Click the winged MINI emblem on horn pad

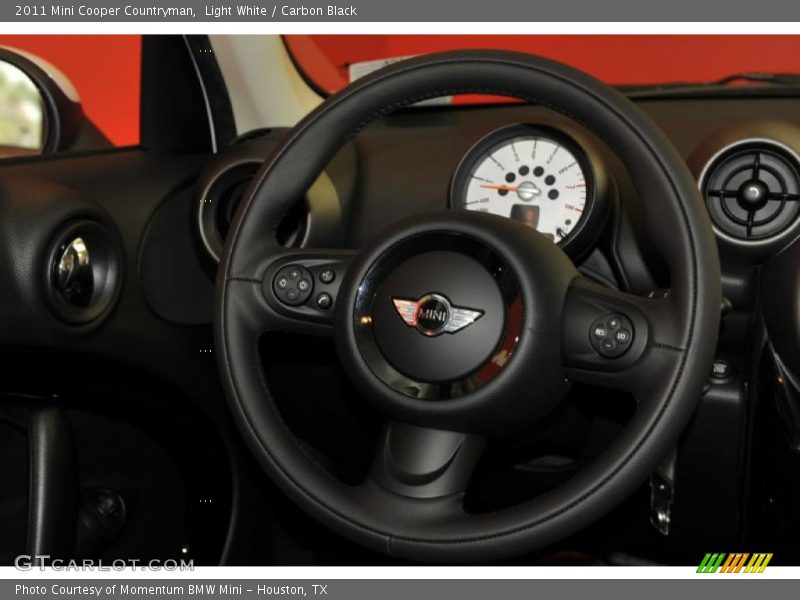click(x=432, y=313)
